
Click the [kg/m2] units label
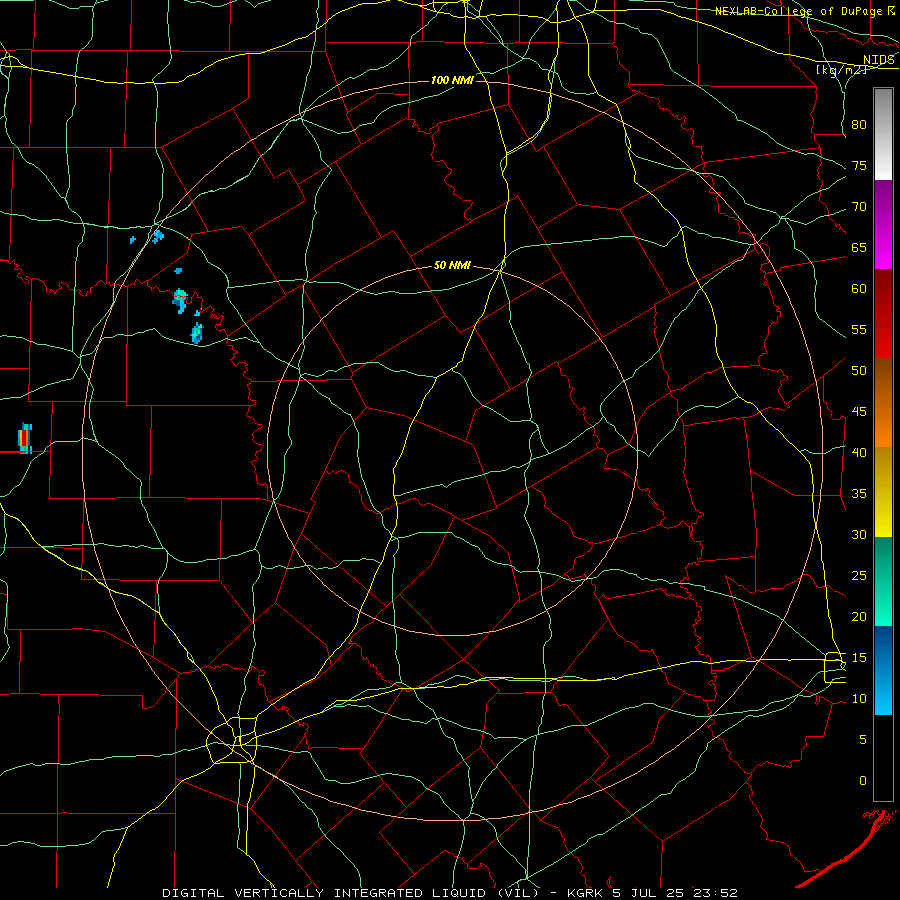click(x=840, y=70)
